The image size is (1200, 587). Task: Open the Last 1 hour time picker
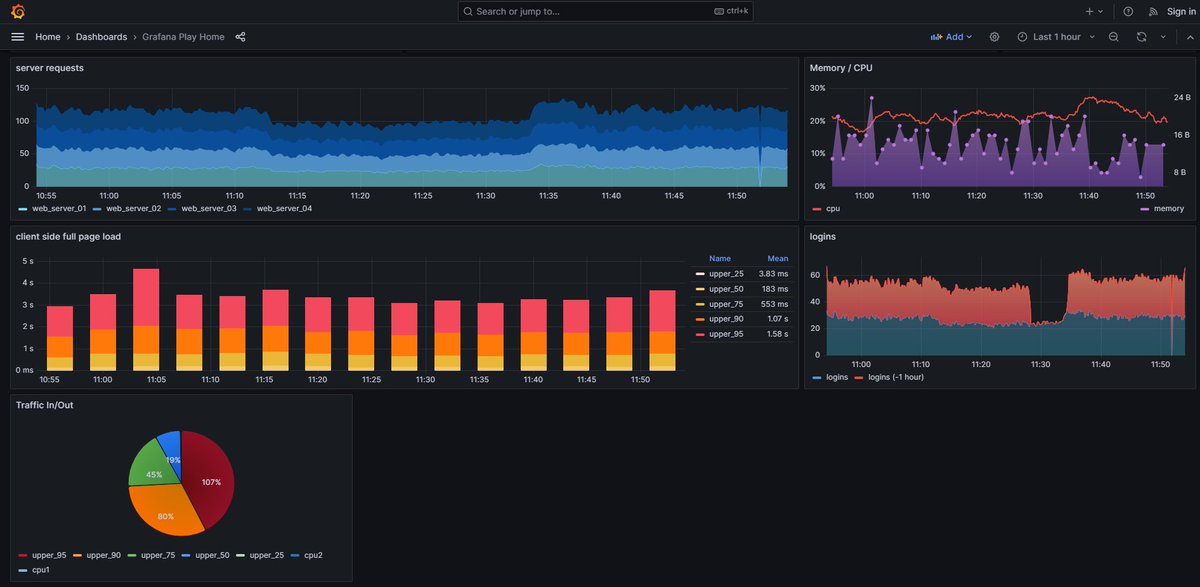pyautogui.click(x=1056, y=37)
